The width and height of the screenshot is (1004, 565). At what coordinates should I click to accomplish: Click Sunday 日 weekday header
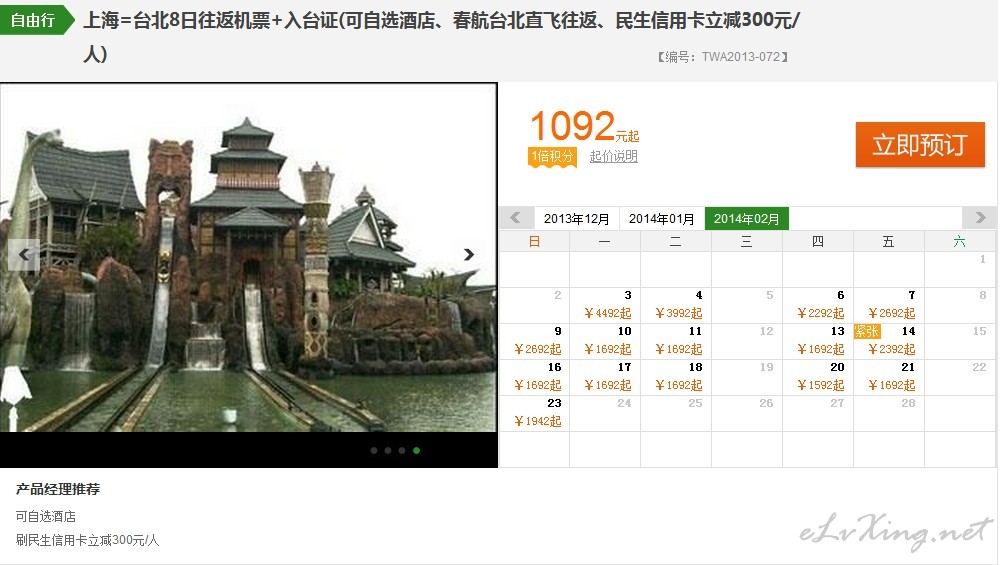coord(534,242)
